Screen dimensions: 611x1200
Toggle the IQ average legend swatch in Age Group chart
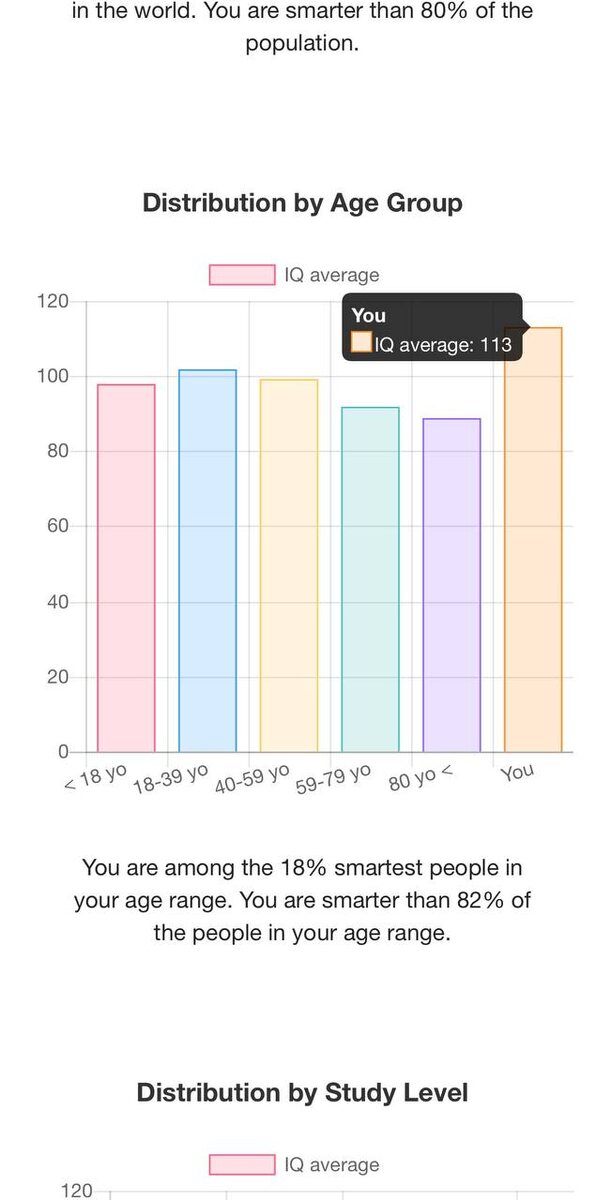pyautogui.click(x=242, y=275)
